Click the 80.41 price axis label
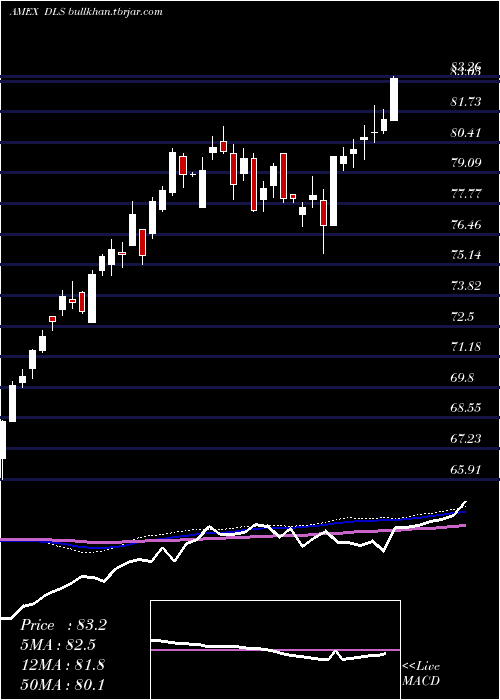 coord(466,133)
